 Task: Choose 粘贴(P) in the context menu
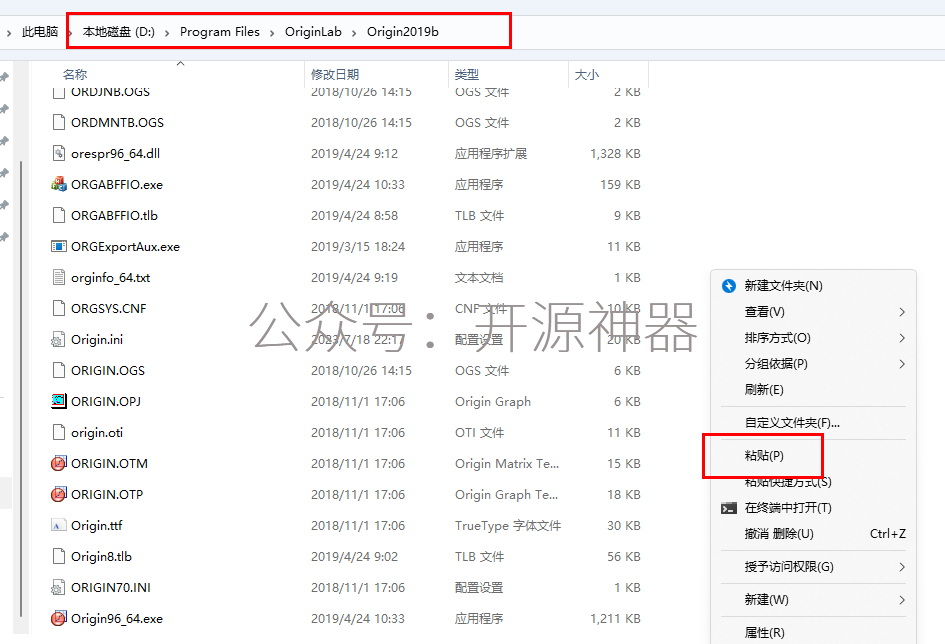point(764,455)
